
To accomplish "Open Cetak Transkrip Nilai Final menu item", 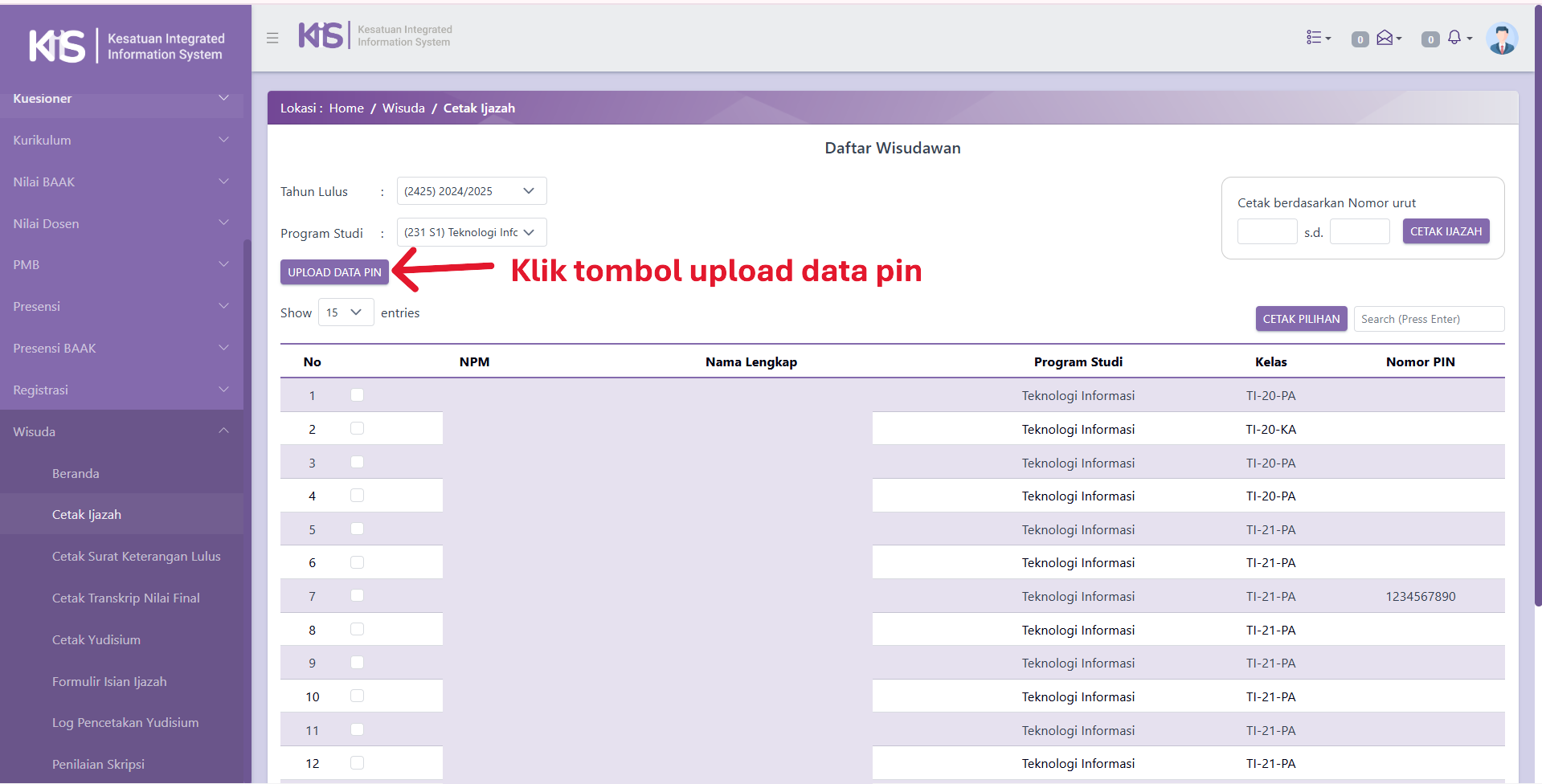I will coord(126,598).
